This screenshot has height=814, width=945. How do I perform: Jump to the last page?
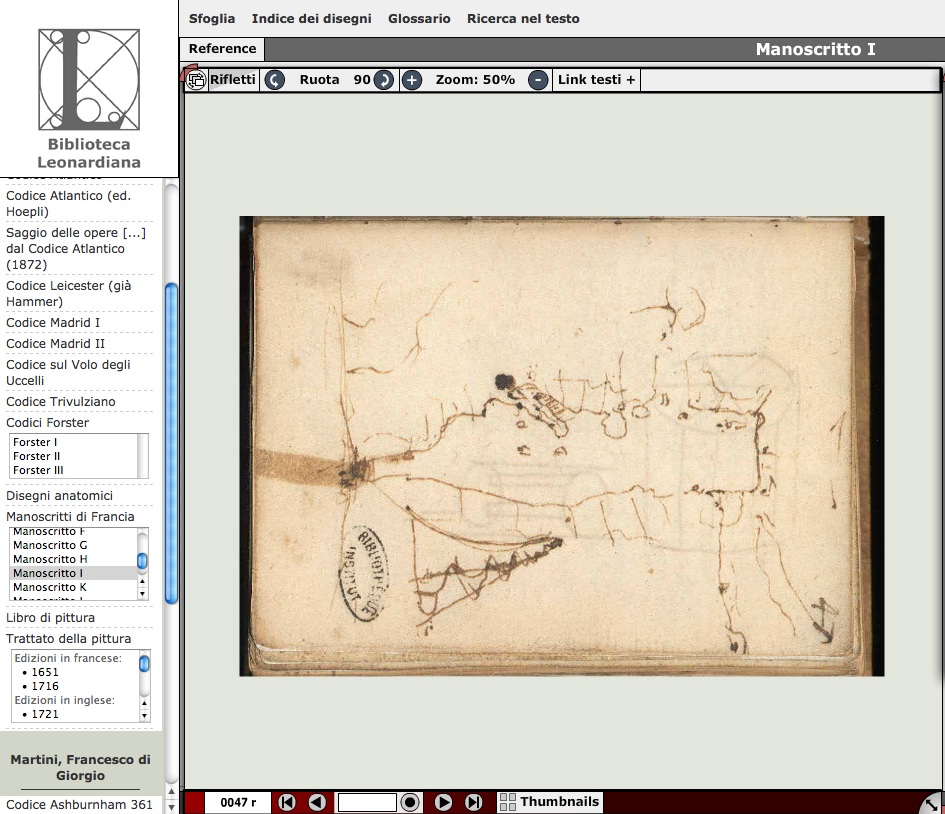click(x=474, y=802)
